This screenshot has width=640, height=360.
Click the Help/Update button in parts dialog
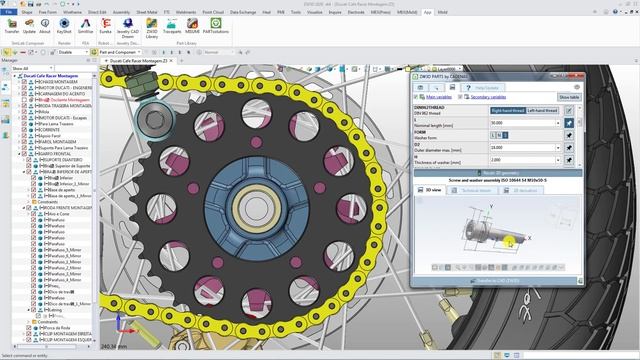483,87
